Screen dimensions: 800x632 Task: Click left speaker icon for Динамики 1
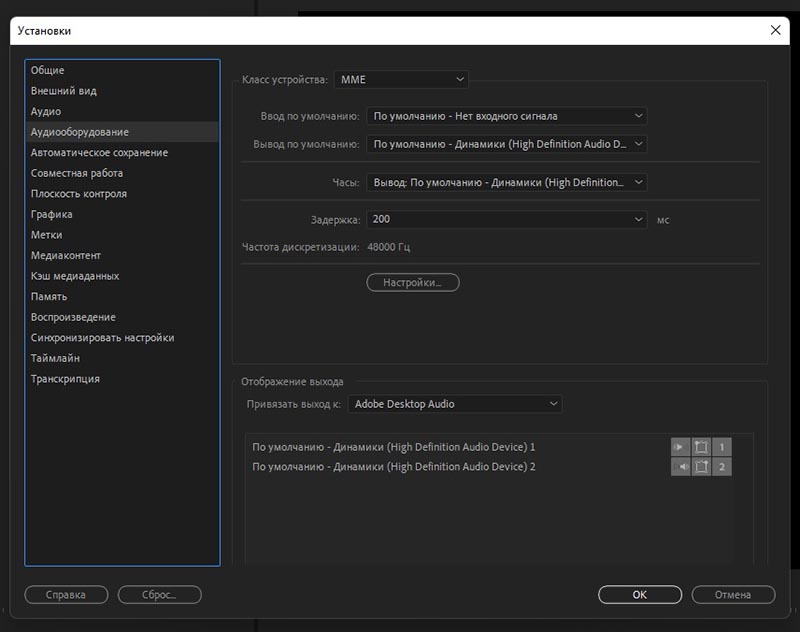pyautogui.click(x=680, y=447)
